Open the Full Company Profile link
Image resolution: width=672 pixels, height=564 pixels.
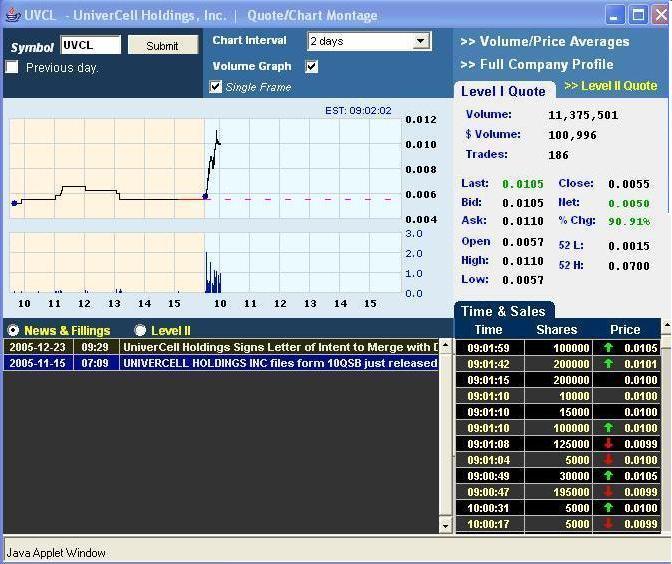(x=537, y=64)
